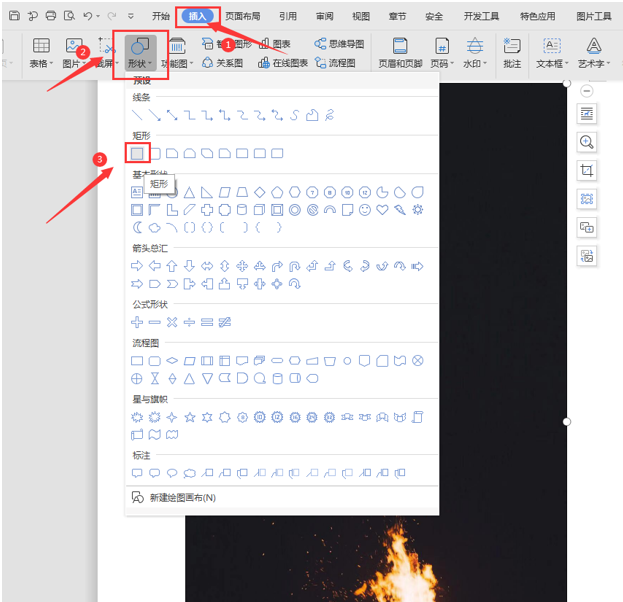Select the smiley face basic shape
The image size is (623, 602).
[x=365, y=210]
